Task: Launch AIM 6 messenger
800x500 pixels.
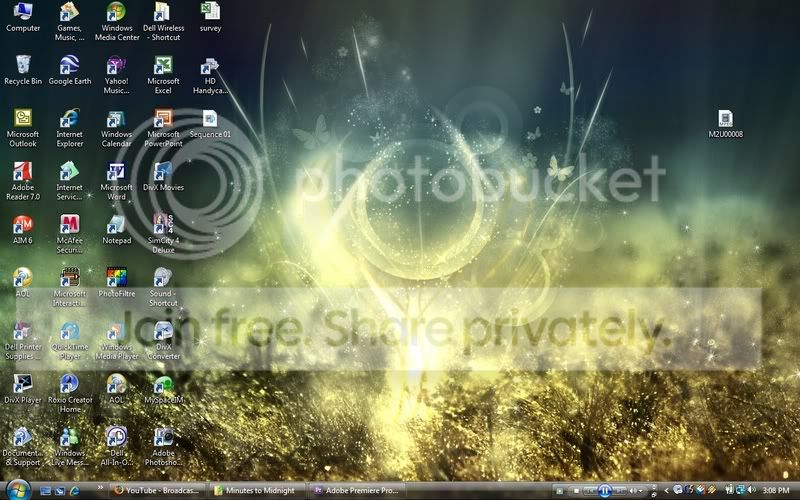Action: [x=23, y=230]
